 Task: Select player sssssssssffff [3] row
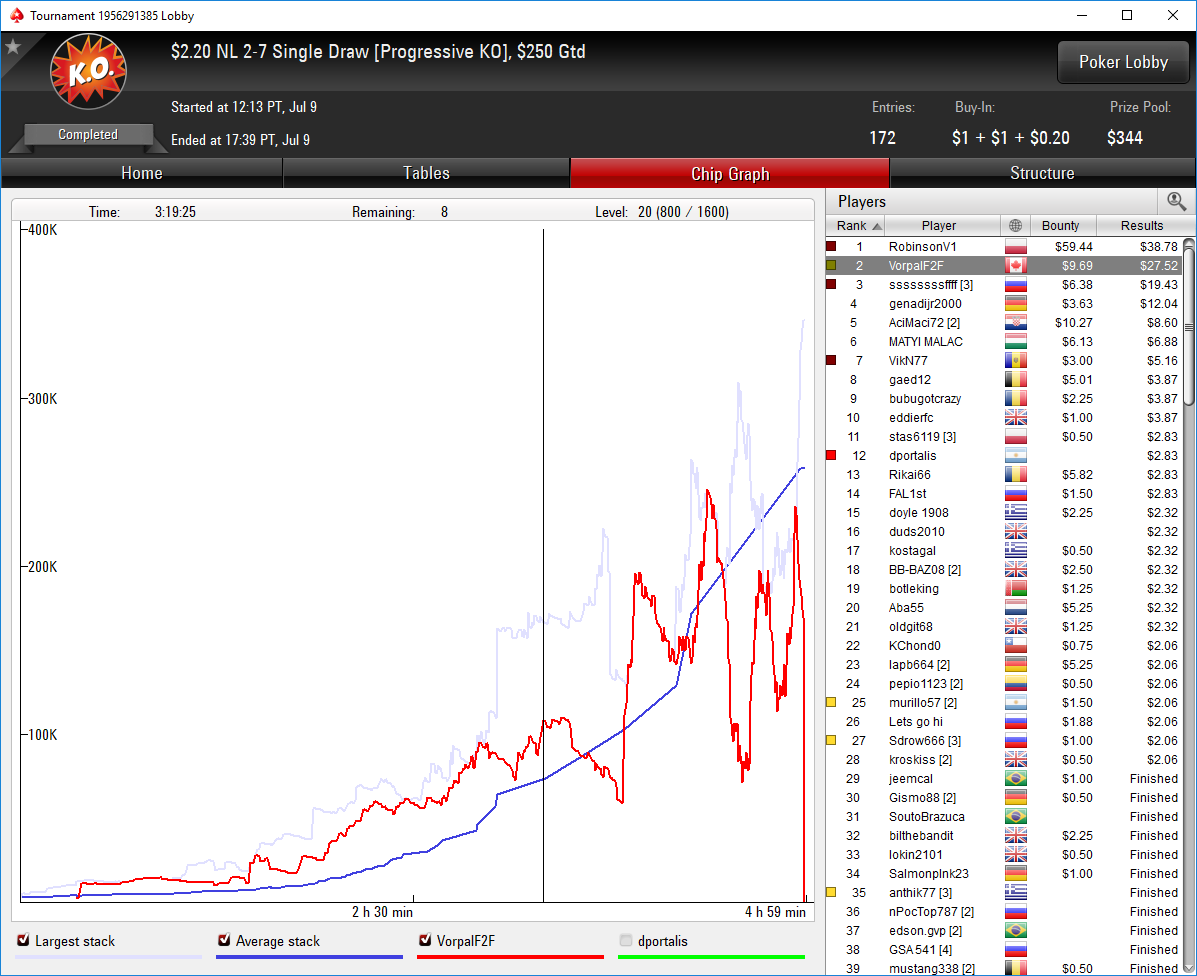(x=1004, y=285)
